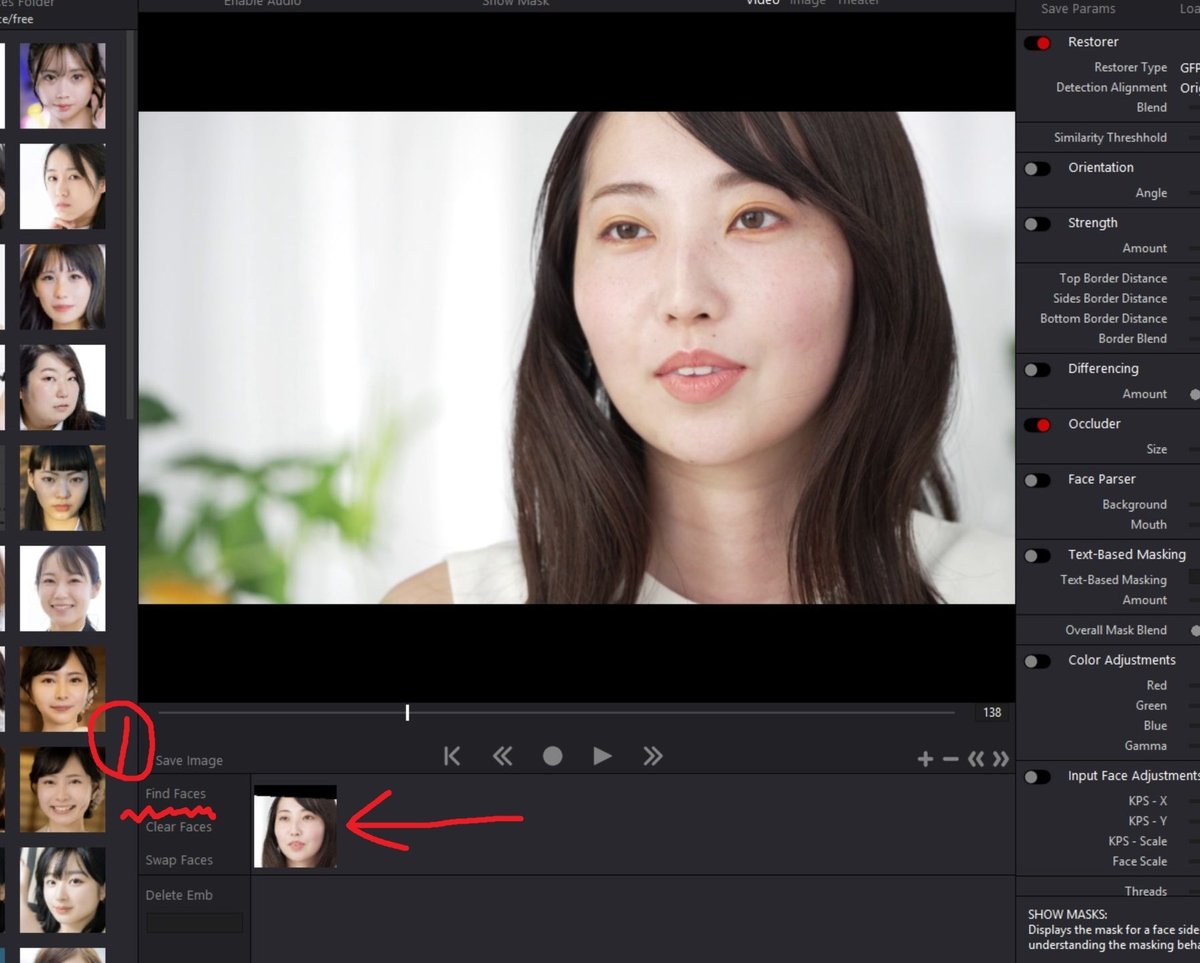This screenshot has width=1200, height=963.
Task: Start recording with the circle button
Action: coord(552,757)
